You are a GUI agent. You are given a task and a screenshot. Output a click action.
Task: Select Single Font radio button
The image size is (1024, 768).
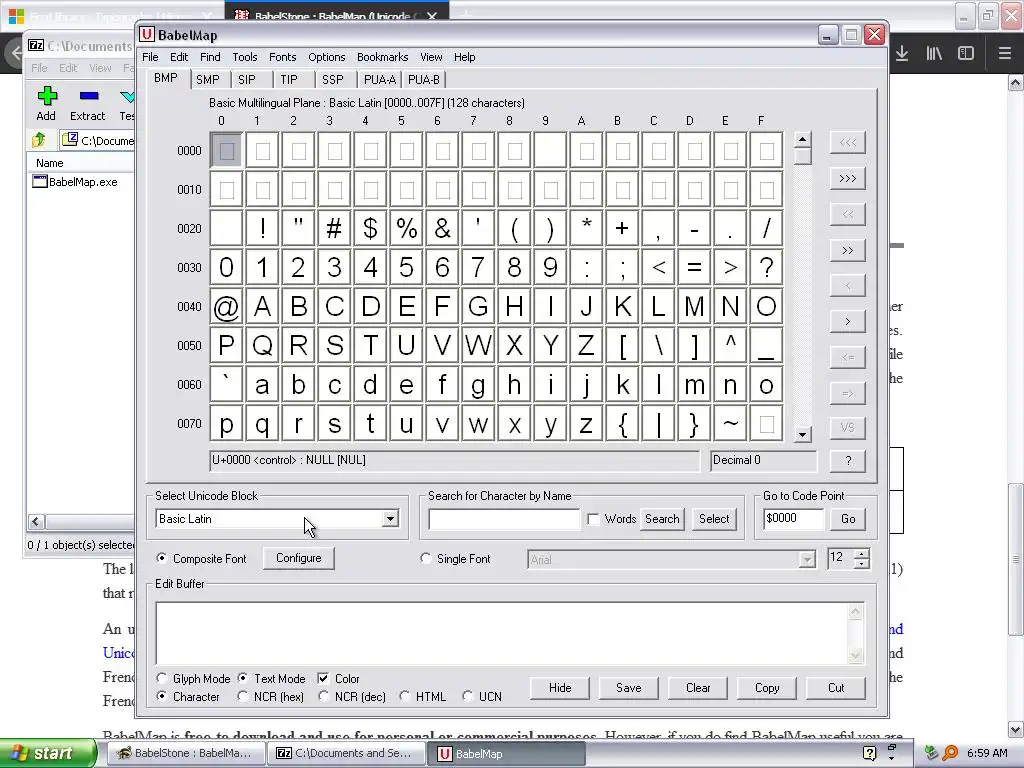426,558
